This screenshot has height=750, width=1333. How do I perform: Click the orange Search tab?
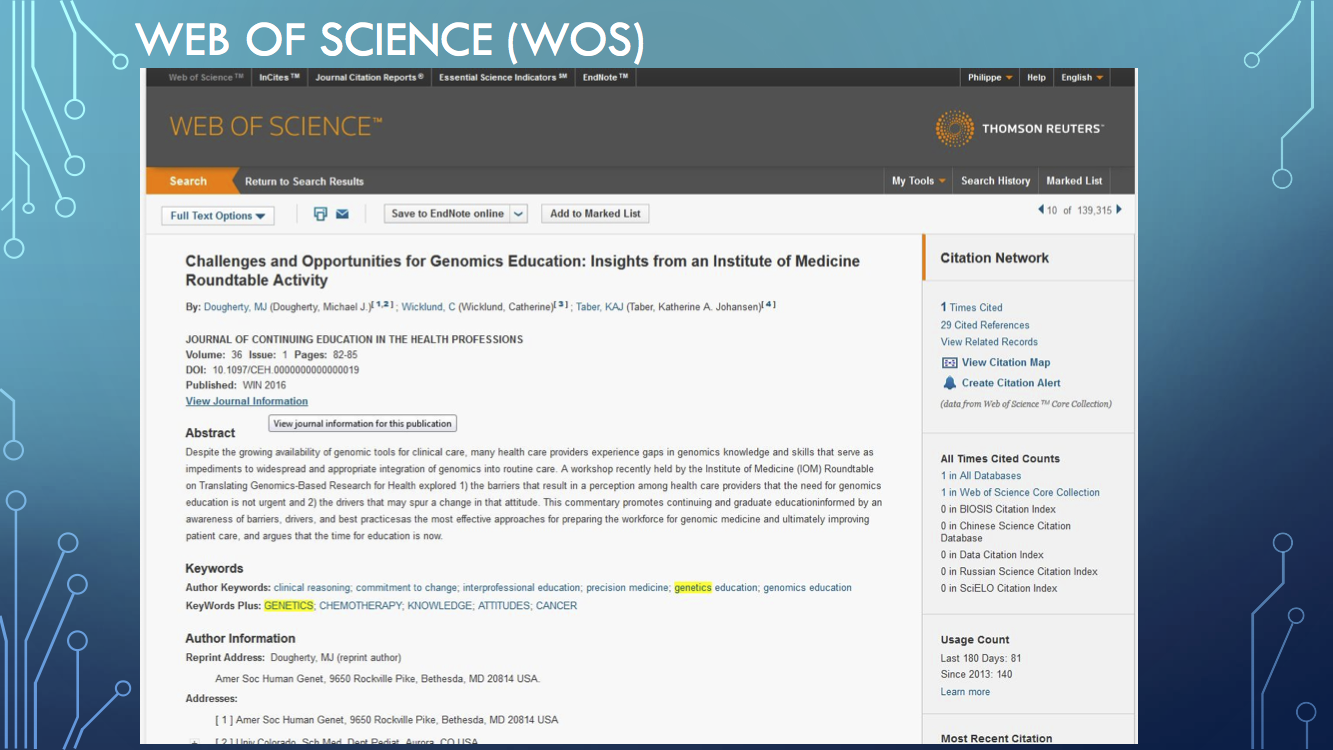[188, 181]
